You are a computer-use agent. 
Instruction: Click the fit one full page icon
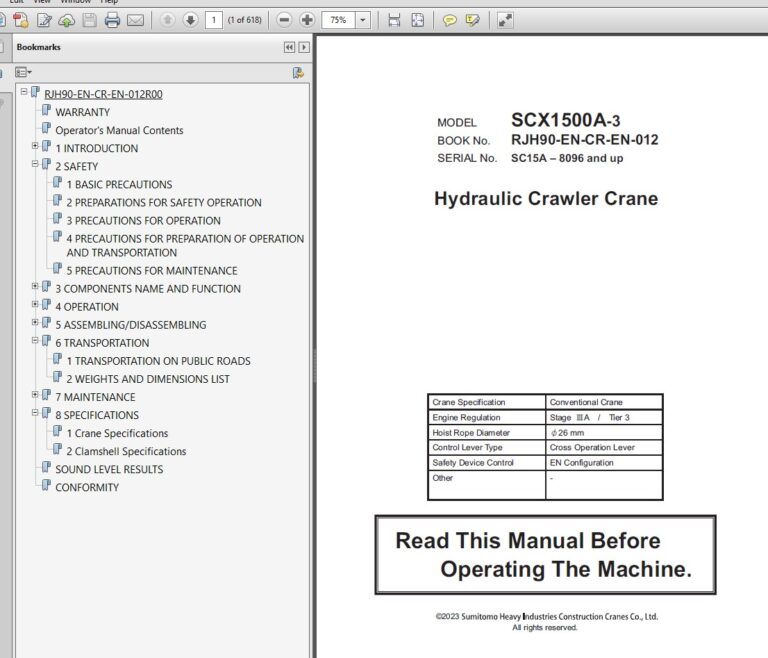[417, 20]
